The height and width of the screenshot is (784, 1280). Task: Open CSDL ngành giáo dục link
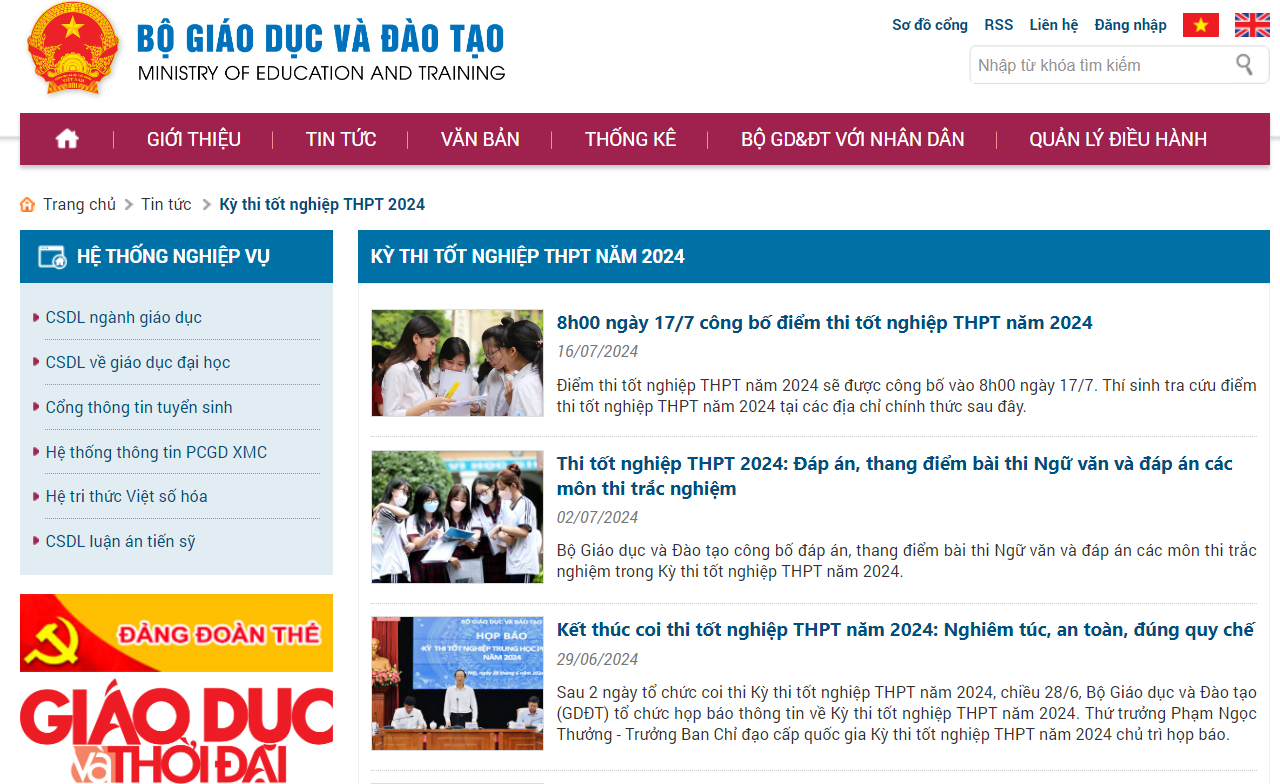tap(124, 317)
